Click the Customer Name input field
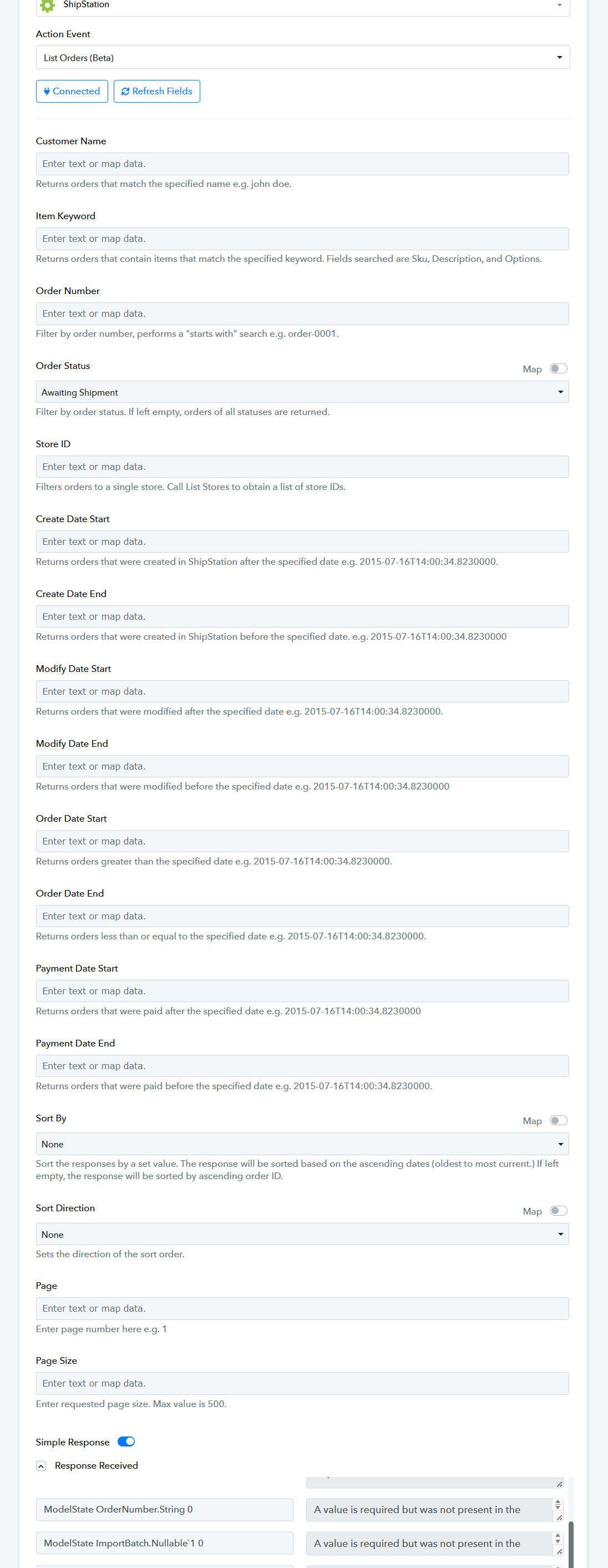This screenshot has height=1568, width=608. pos(302,164)
